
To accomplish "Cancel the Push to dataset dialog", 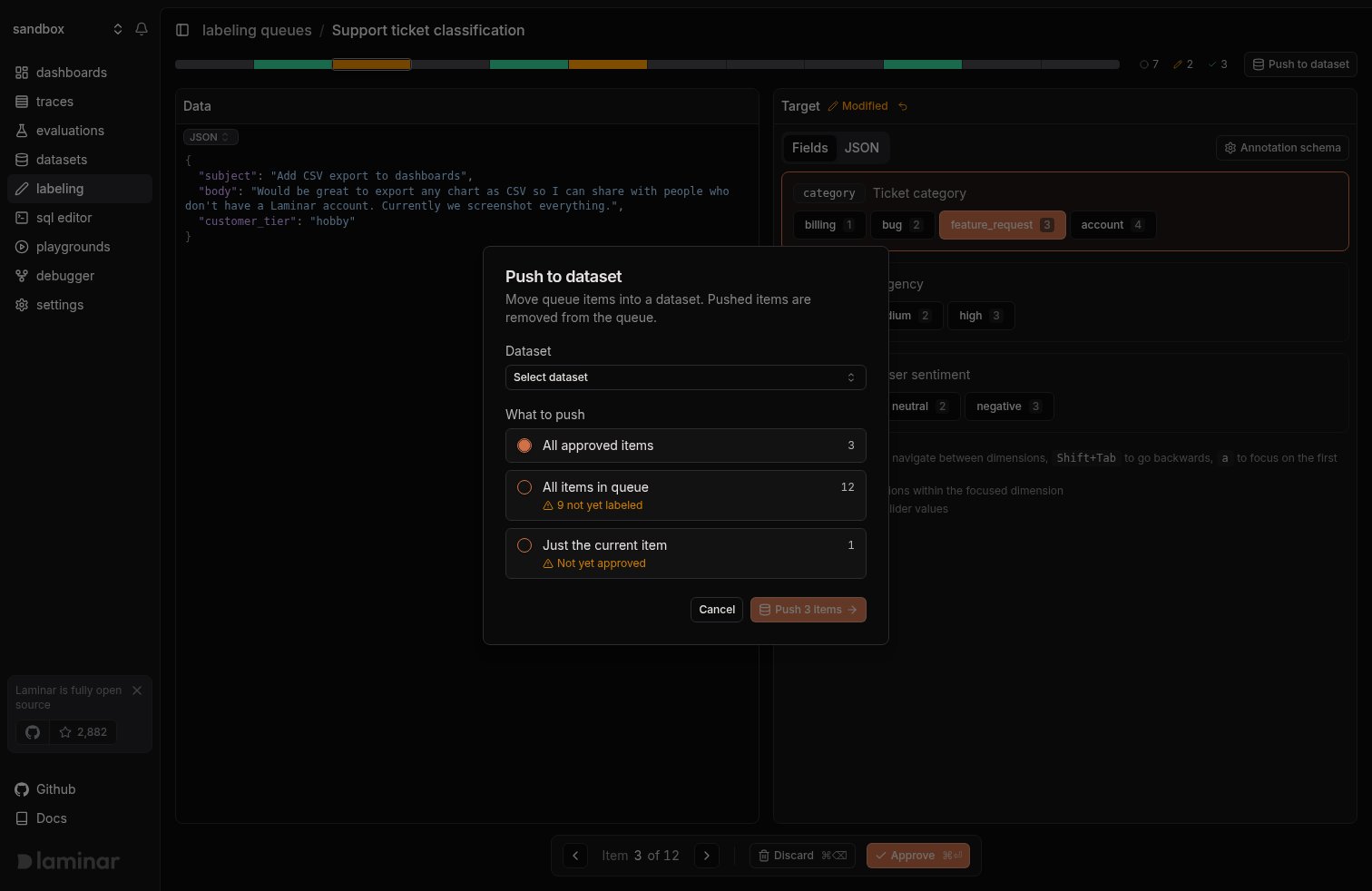I will [717, 610].
